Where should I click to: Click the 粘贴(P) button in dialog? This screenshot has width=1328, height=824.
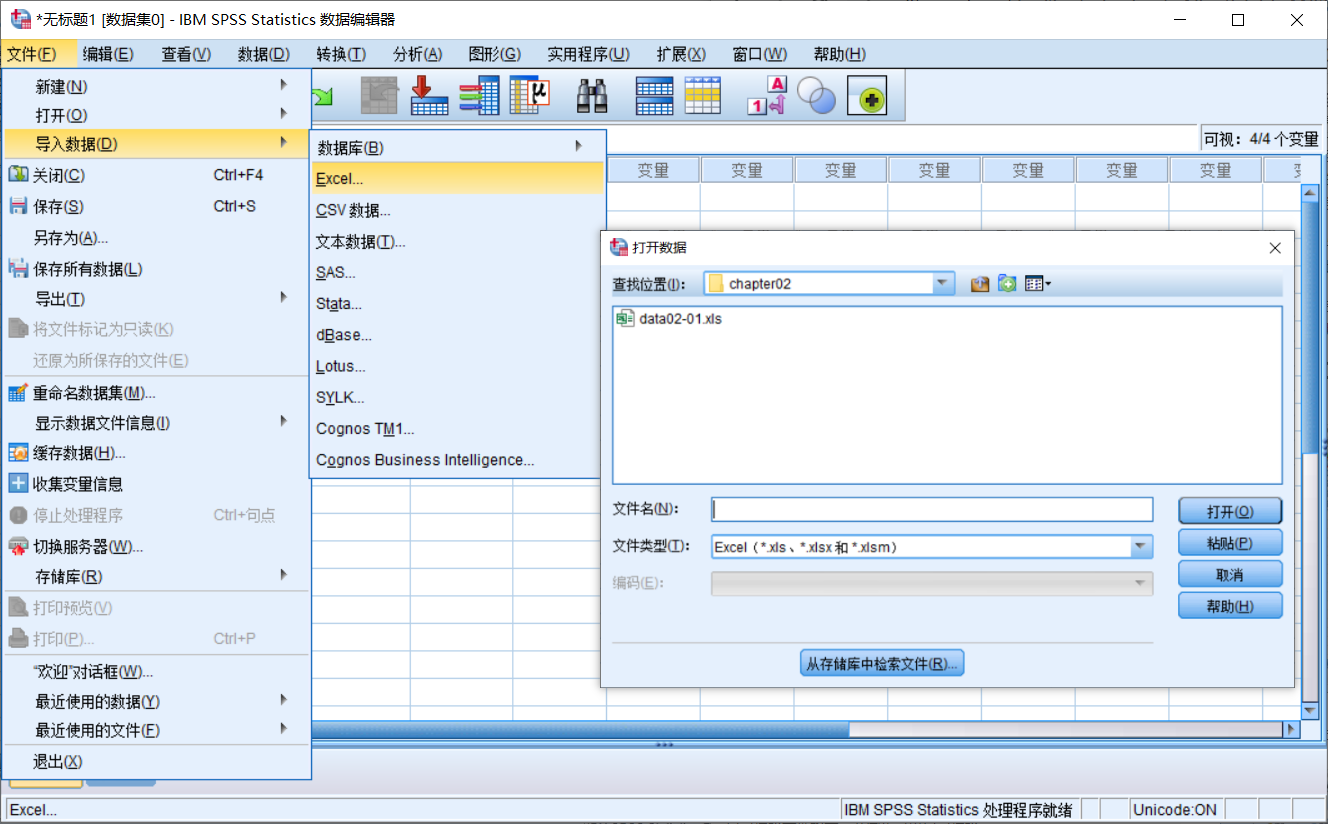[x=1230, y=543]
